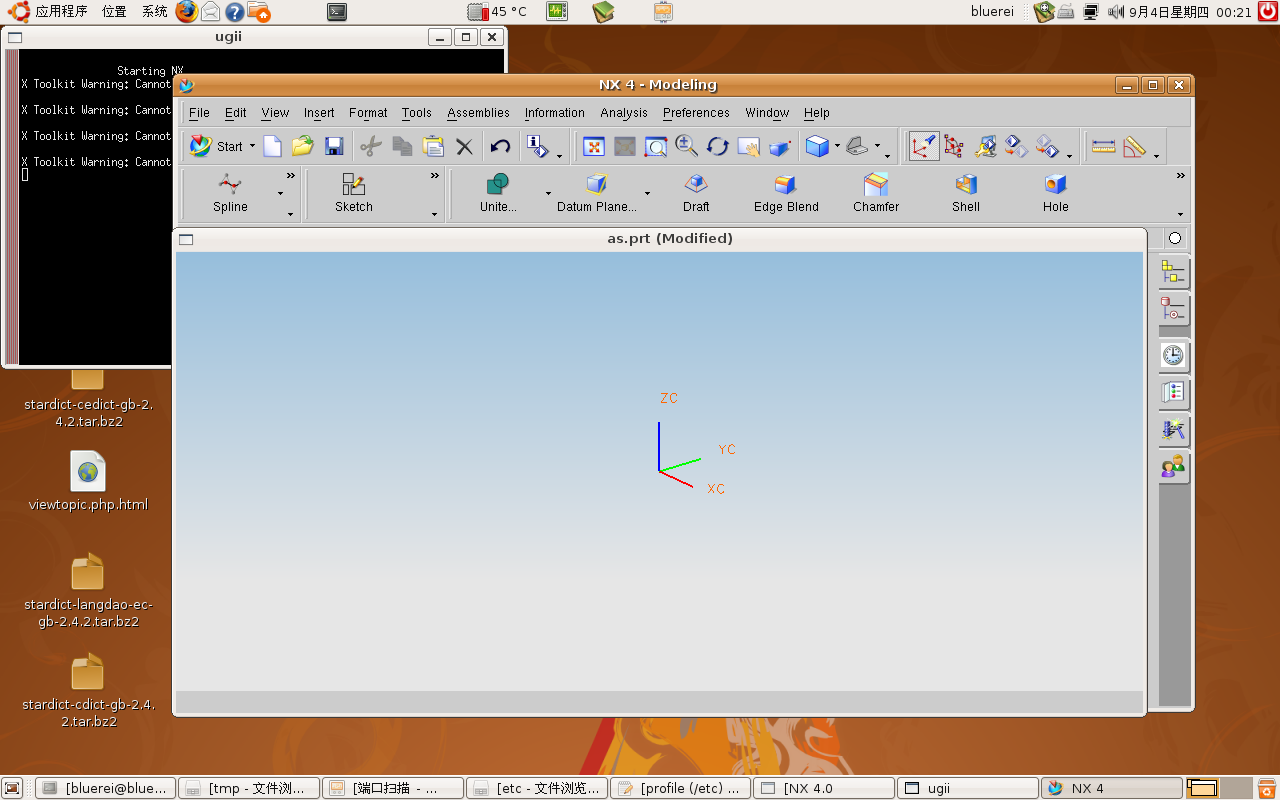Click the as.prt window menu button

pyautogui.click(x=186, y=239)
